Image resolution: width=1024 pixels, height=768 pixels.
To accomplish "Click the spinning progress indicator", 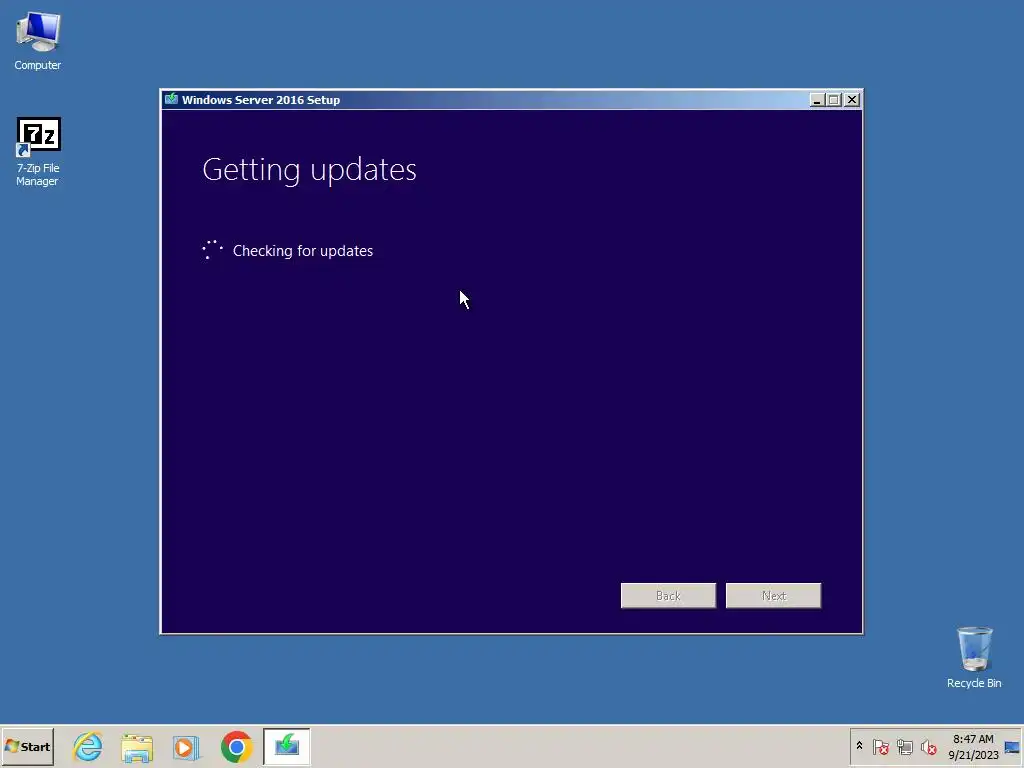I will click(212, 250).
